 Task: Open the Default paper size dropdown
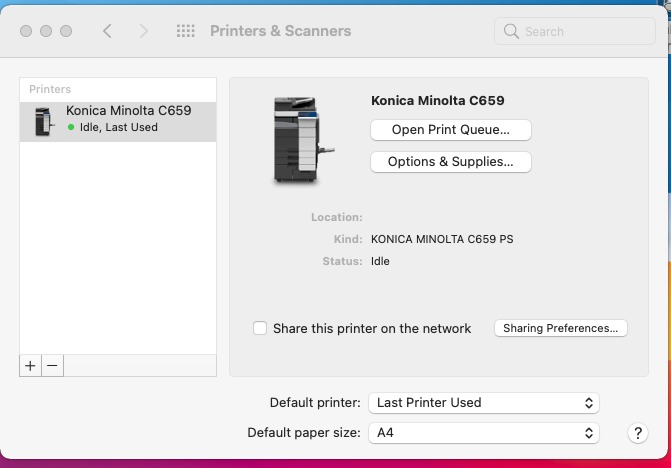[483, 433]
